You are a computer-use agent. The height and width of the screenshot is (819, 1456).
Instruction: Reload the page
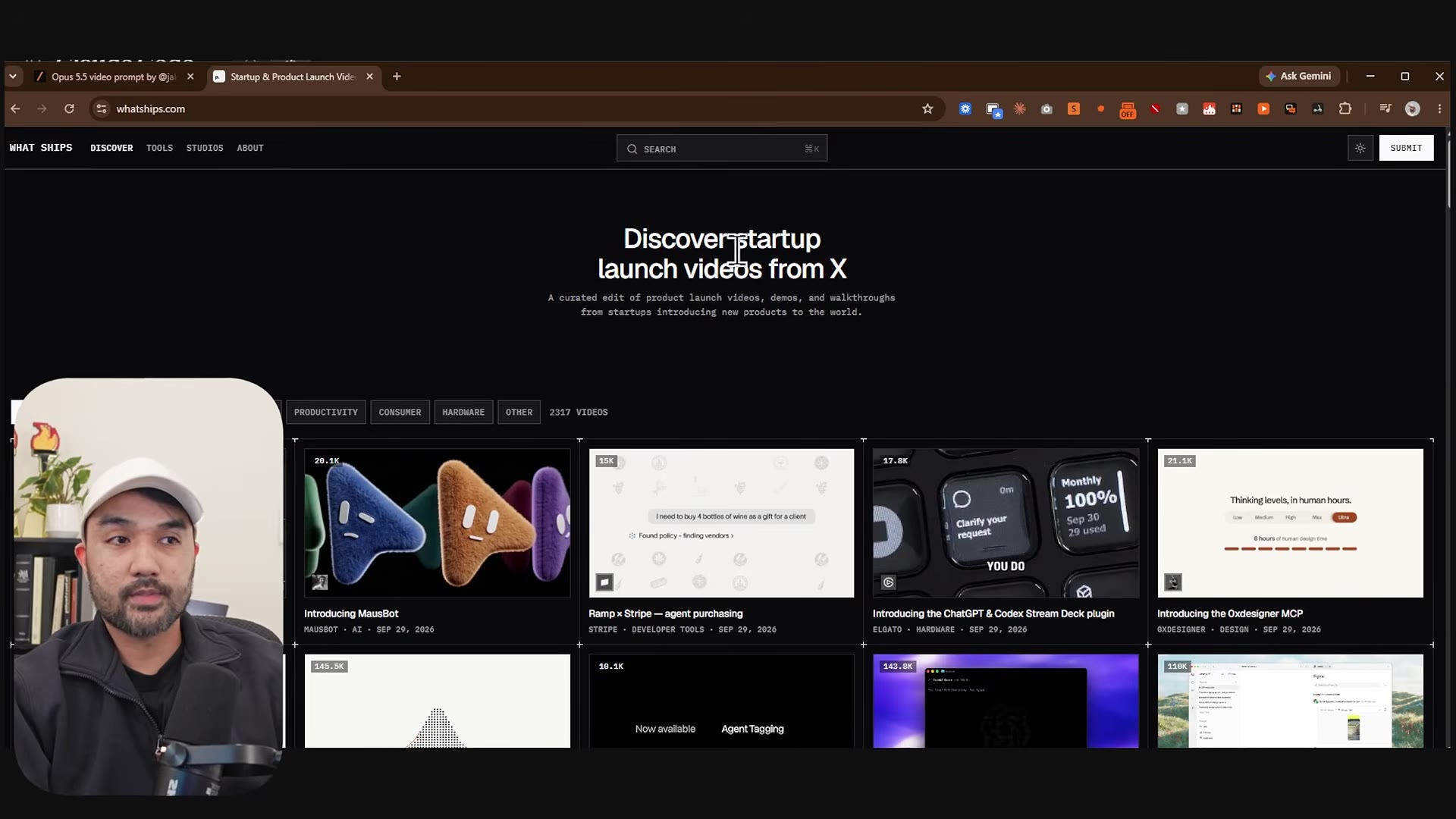69,109
